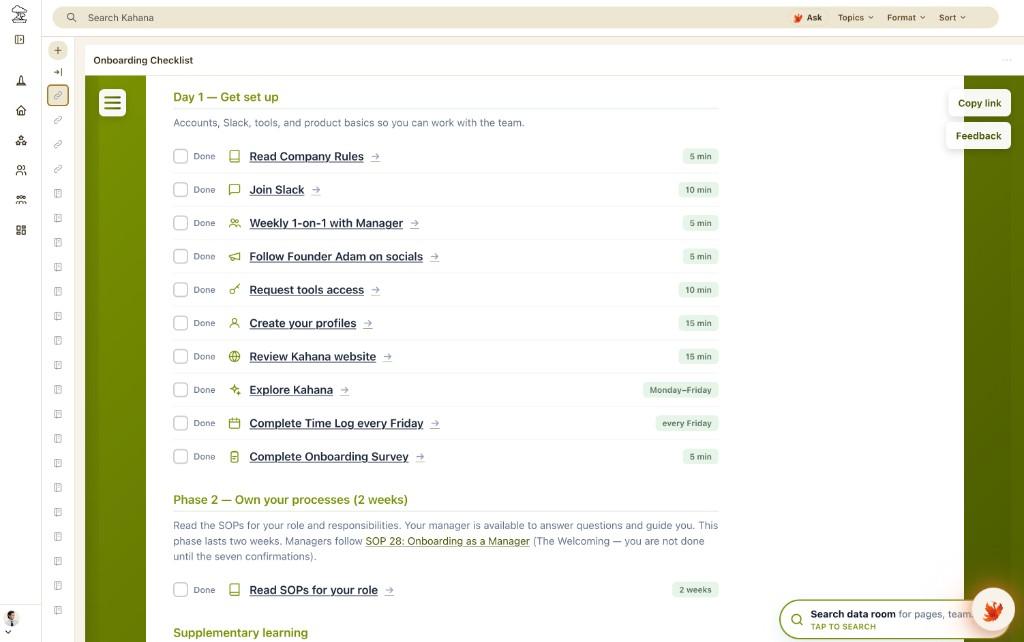Click the Onboarding Checklist page title

tap(143, 60)
